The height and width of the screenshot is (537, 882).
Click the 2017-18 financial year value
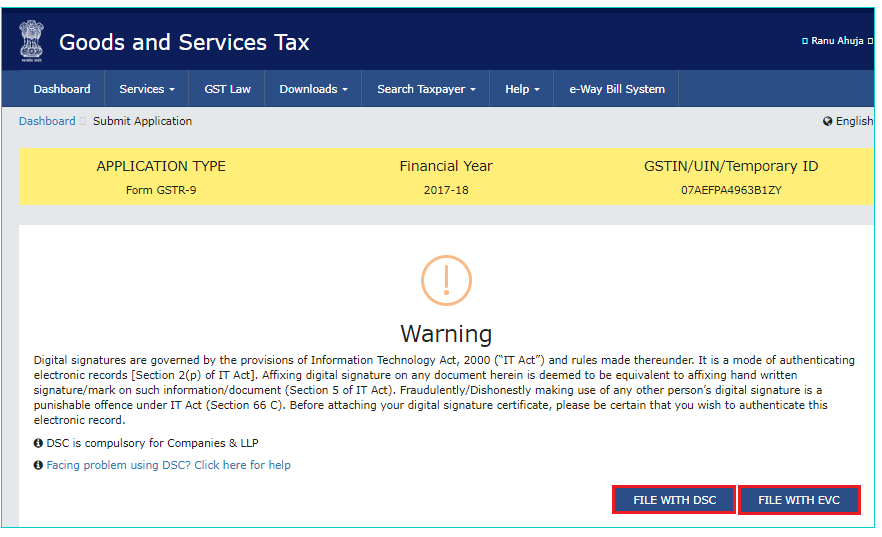446,190
